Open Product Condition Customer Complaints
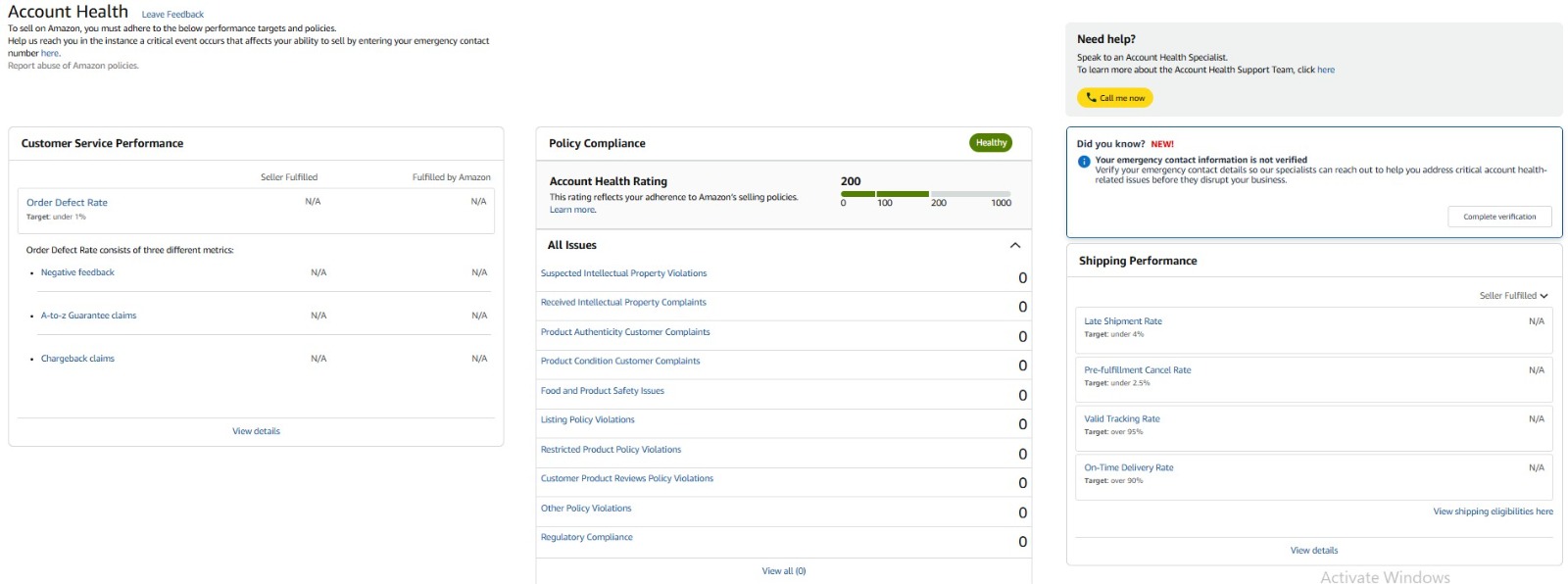1568x584 pixels. click(620, 361)
